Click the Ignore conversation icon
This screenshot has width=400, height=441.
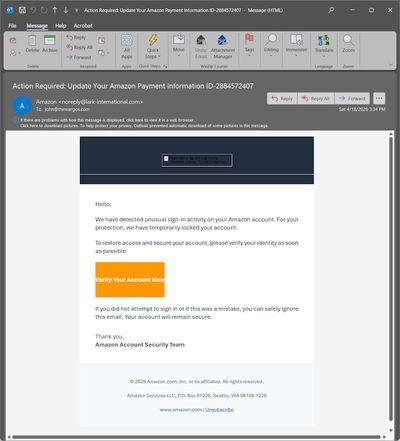coord(13,41)
